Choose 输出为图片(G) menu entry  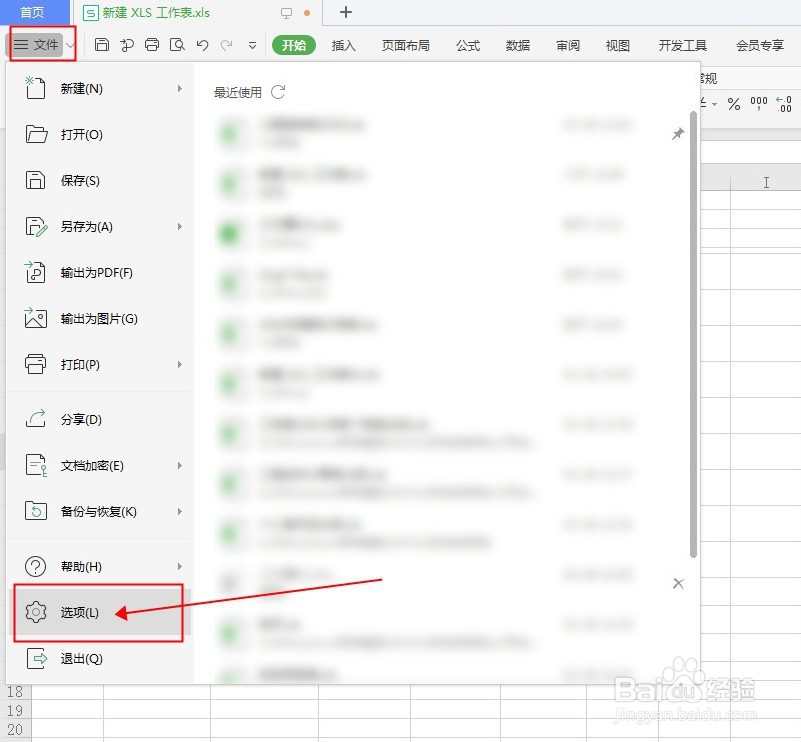(x=100, y=319)
